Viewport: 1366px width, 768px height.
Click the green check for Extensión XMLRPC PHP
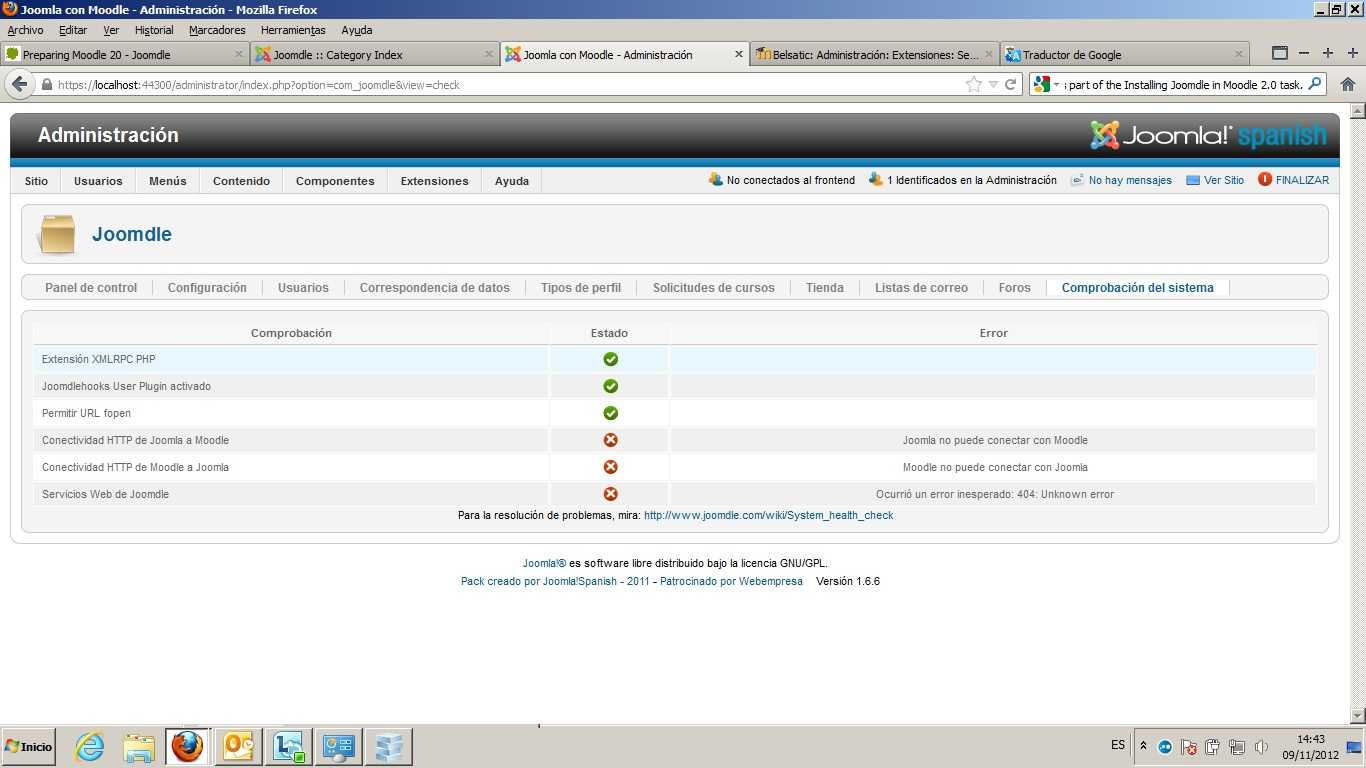(610, 359)
